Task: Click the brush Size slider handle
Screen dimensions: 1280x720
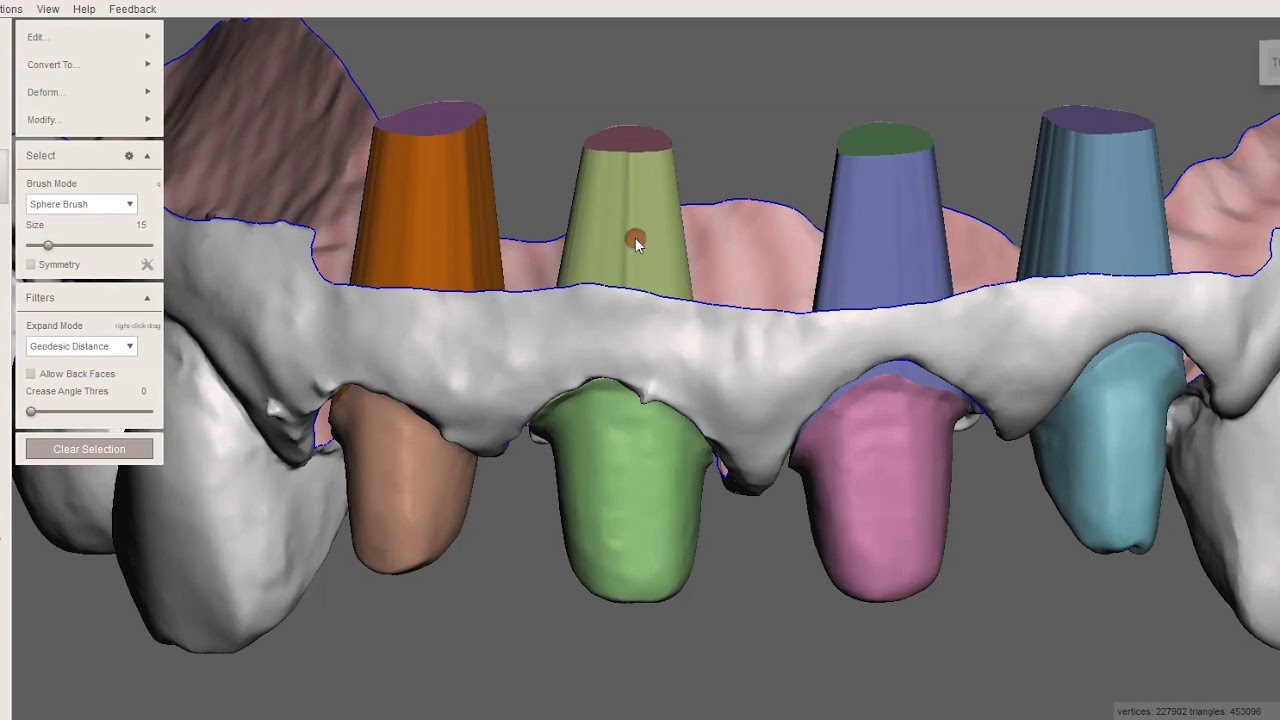Action: tap(47, 245)
